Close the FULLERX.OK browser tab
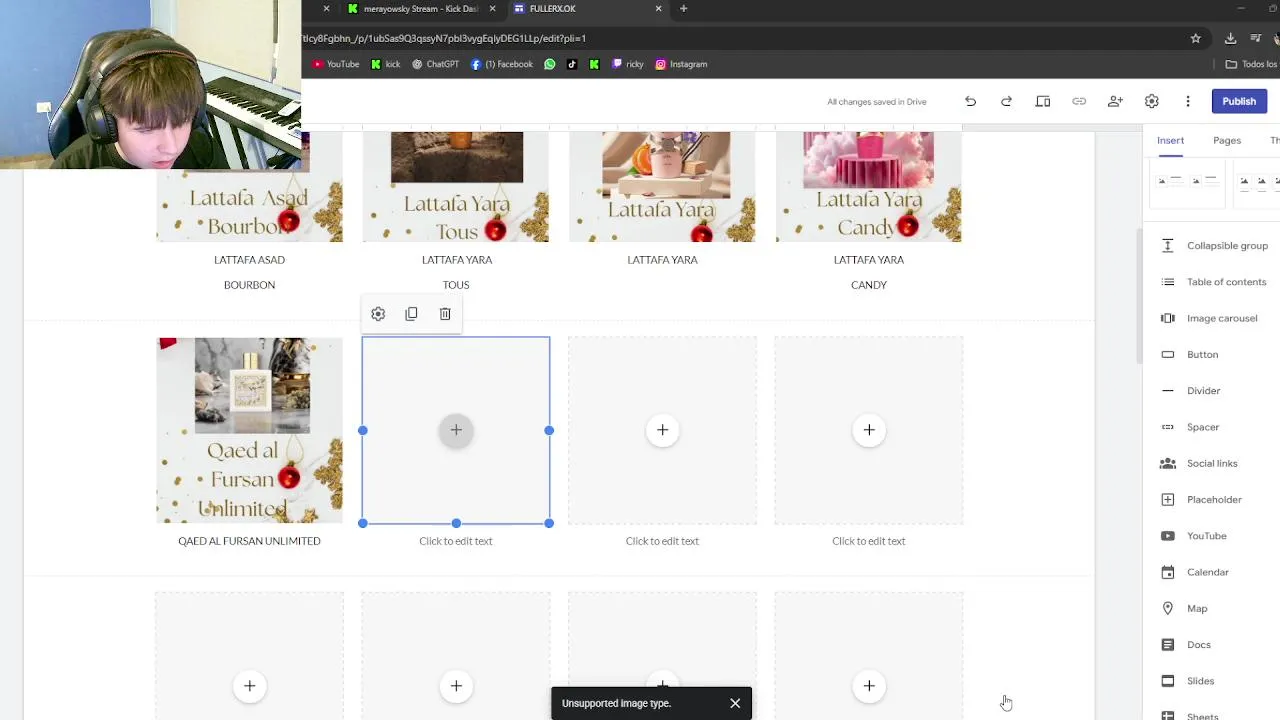Image resolution: width=1280 pixels, height=720 pixels. tap(658, 9)
